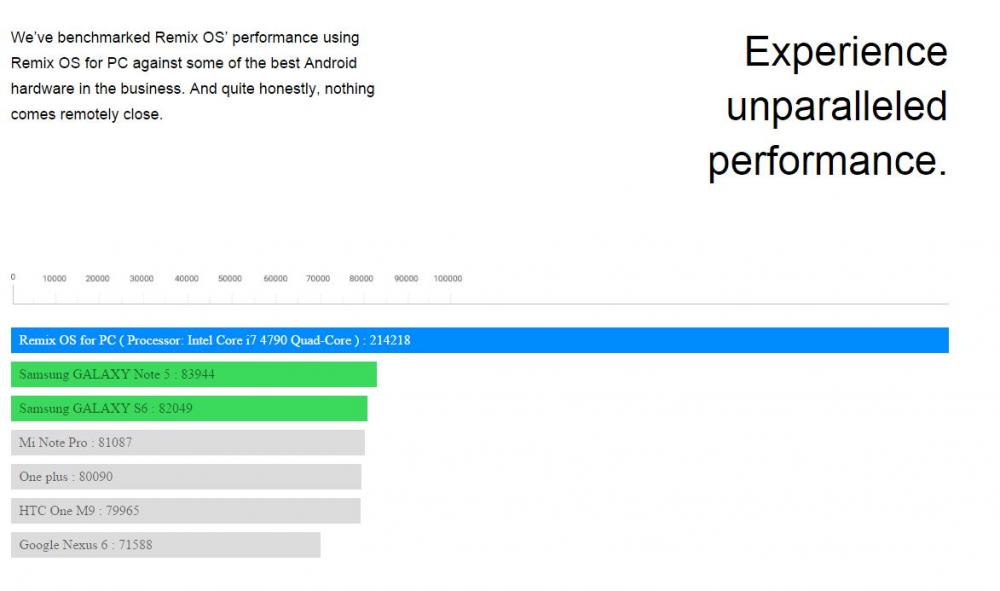Select the Samsung GALAXY S6 green bar
Viewport: 1000px width, 591px height.
189,408
